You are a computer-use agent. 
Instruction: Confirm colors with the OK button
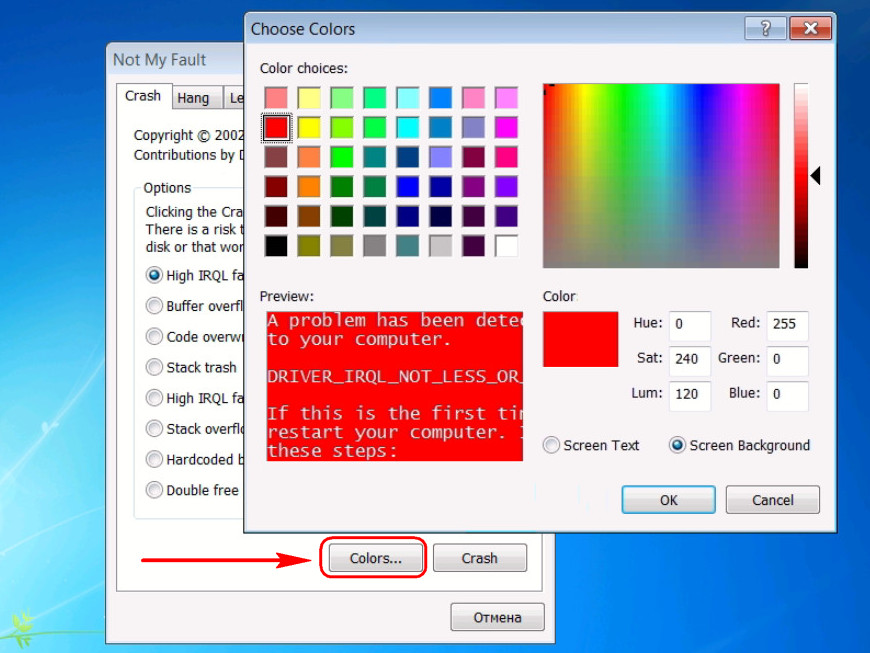coord(668,500)
